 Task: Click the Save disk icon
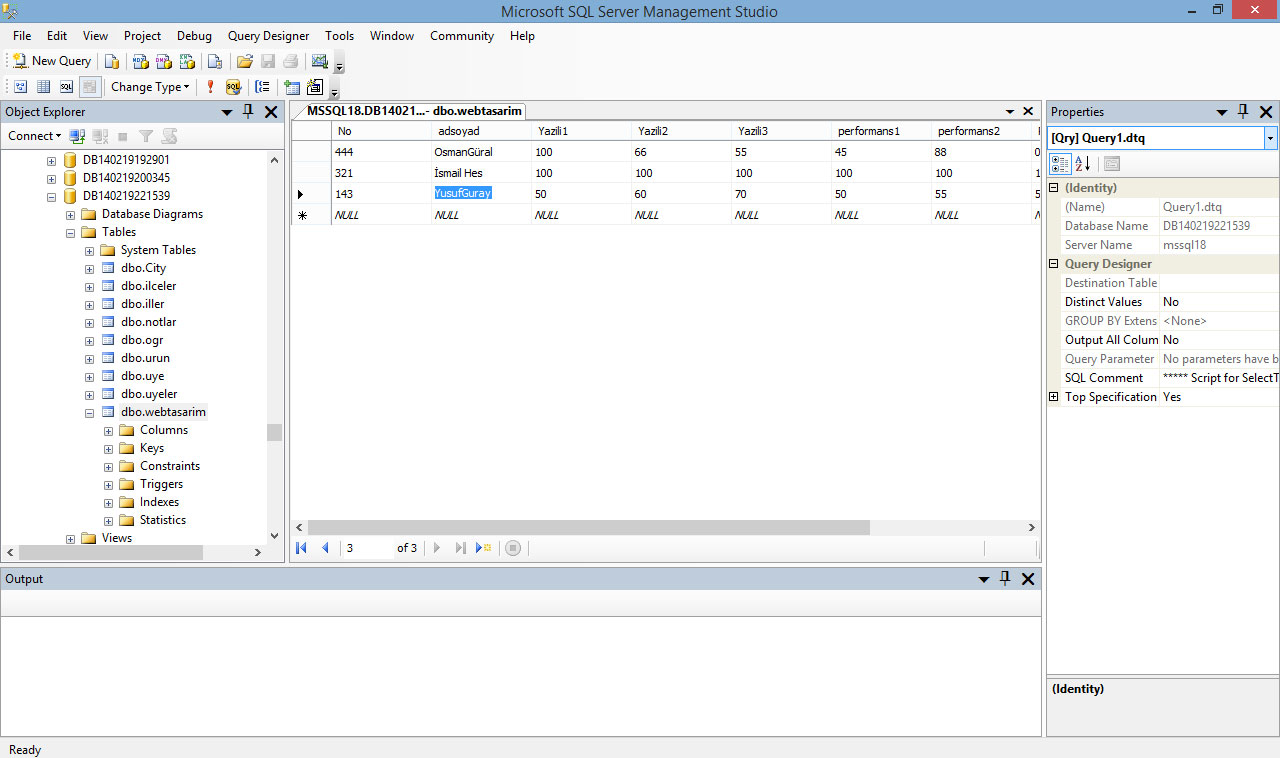(x=267, y=61)
